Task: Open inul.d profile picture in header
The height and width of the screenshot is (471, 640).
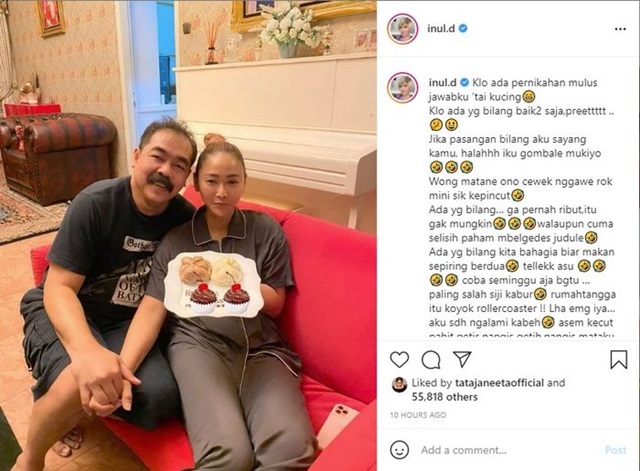Action: (403, 29)
